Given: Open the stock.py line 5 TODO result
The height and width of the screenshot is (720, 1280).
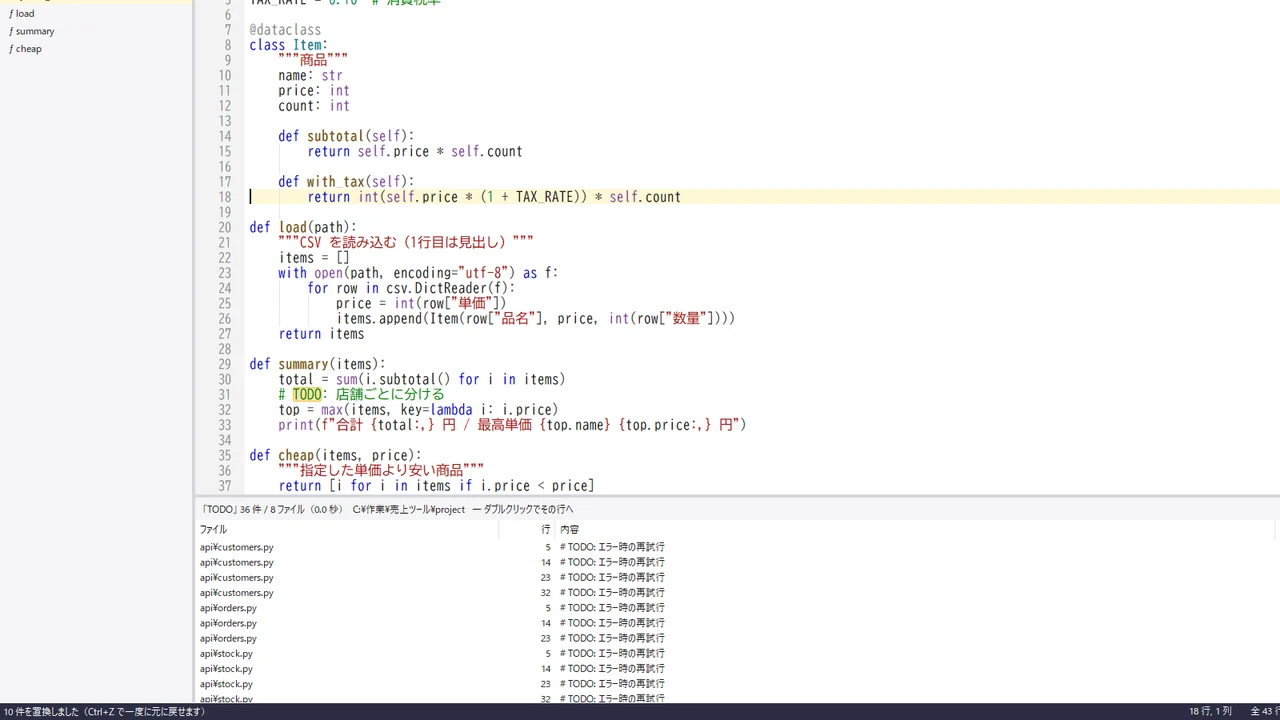Looking at the screenshot, I should click(737, 654).
